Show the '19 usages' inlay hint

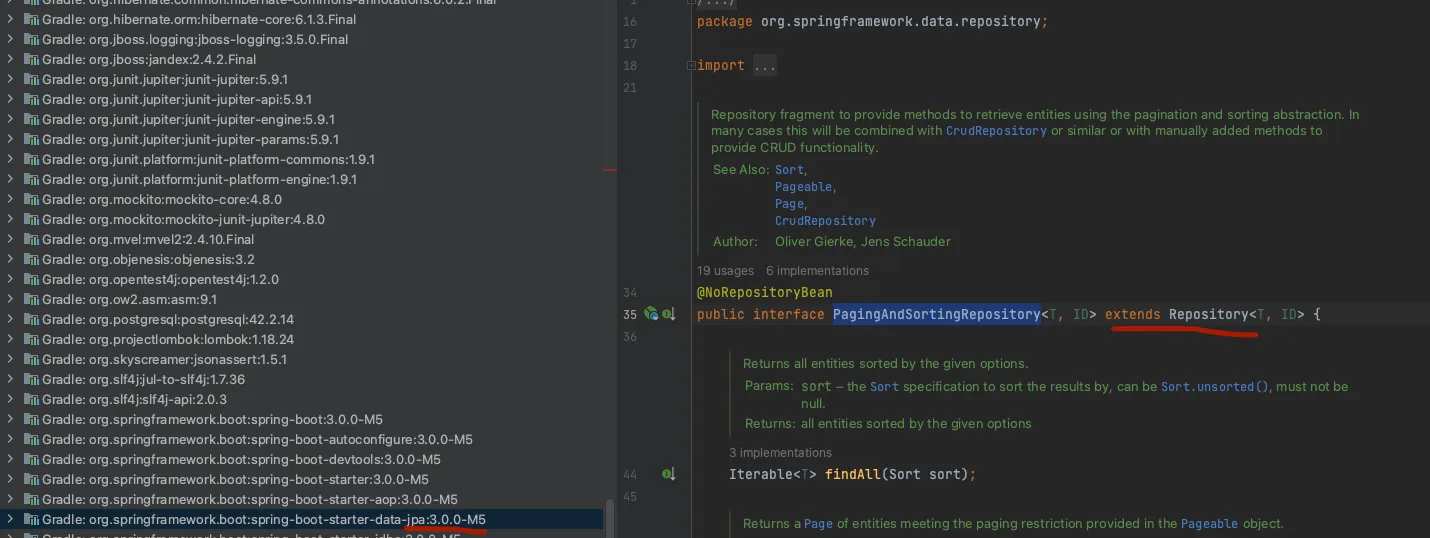725,271
